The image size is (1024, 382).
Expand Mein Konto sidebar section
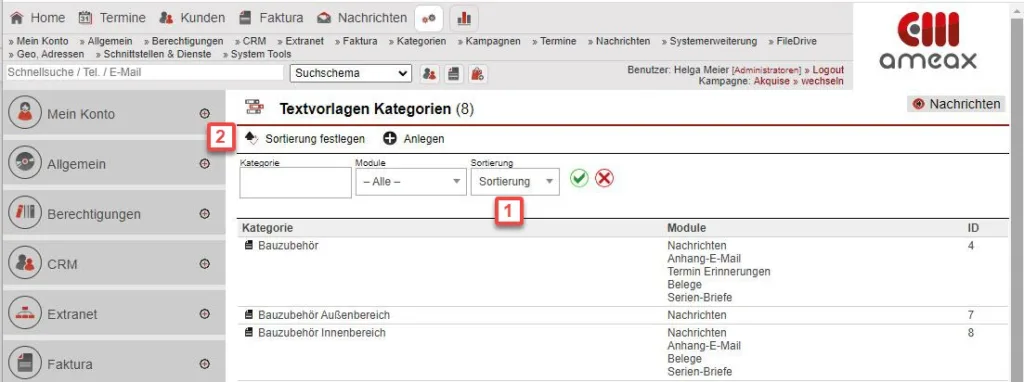pyautogui.click(x=204, y=114)
